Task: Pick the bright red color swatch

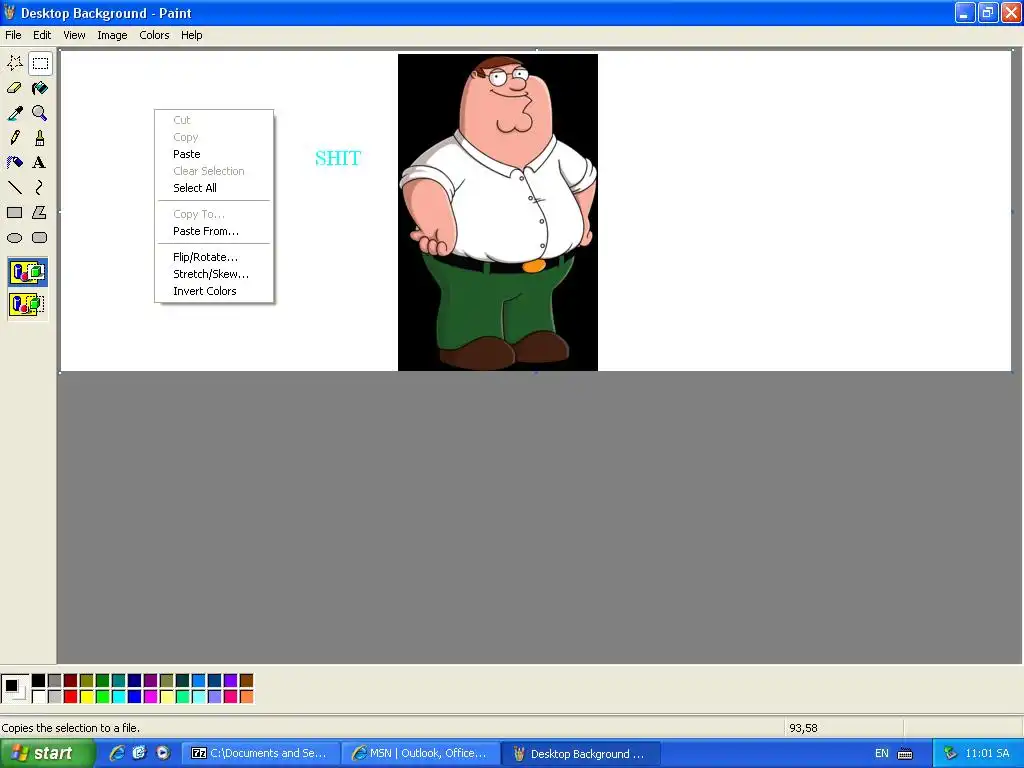Action: coord(71,697)
